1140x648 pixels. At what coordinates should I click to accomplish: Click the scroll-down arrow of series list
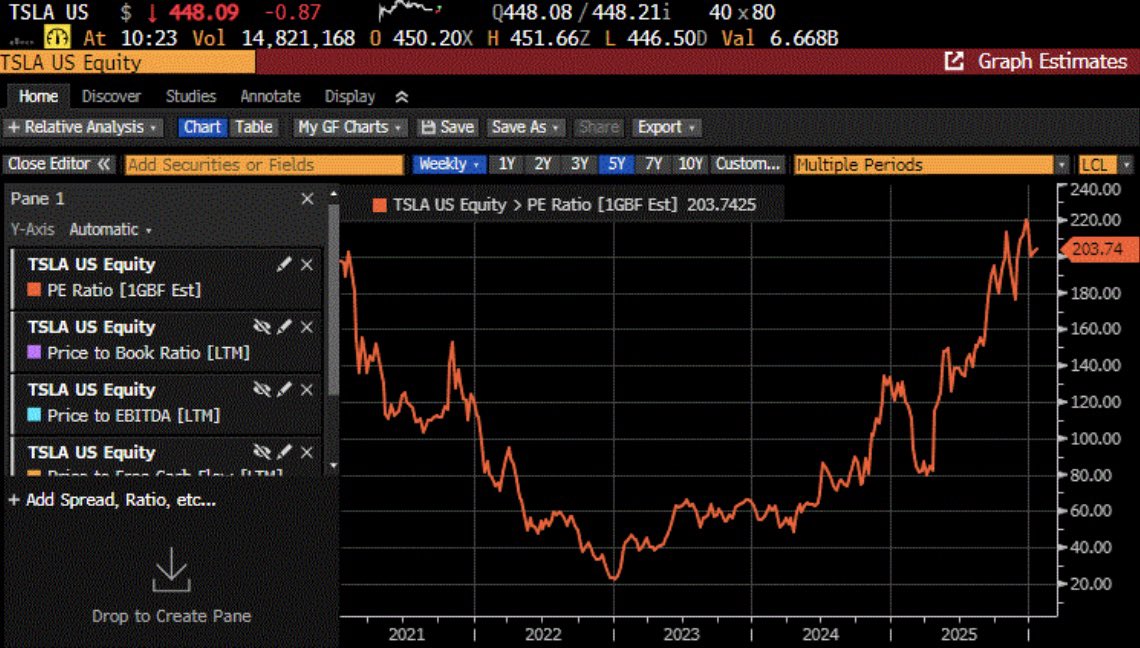(x=334, y=465)
